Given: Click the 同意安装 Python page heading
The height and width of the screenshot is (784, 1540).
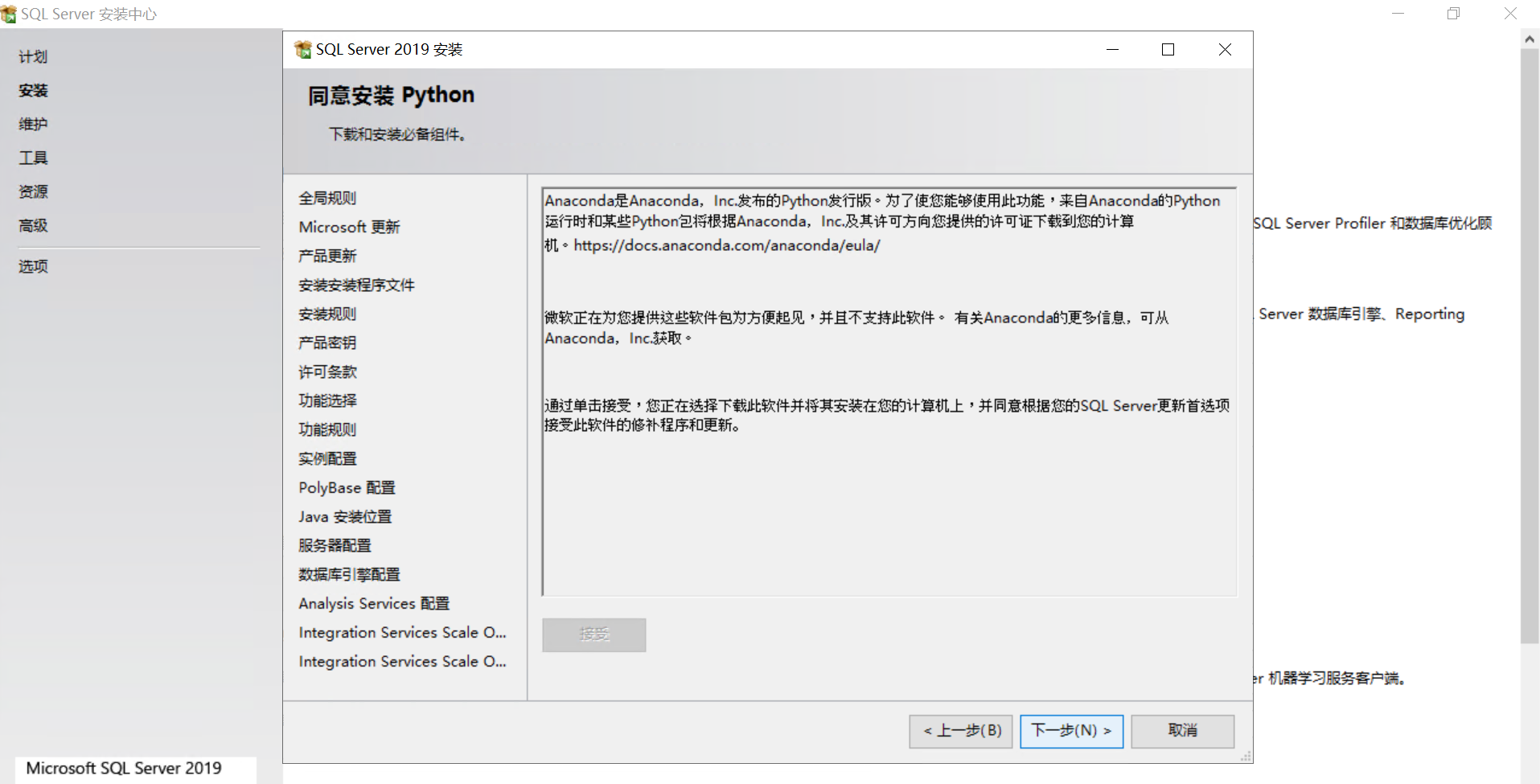Looking at the screenshot, I should (x=391, y=96).
